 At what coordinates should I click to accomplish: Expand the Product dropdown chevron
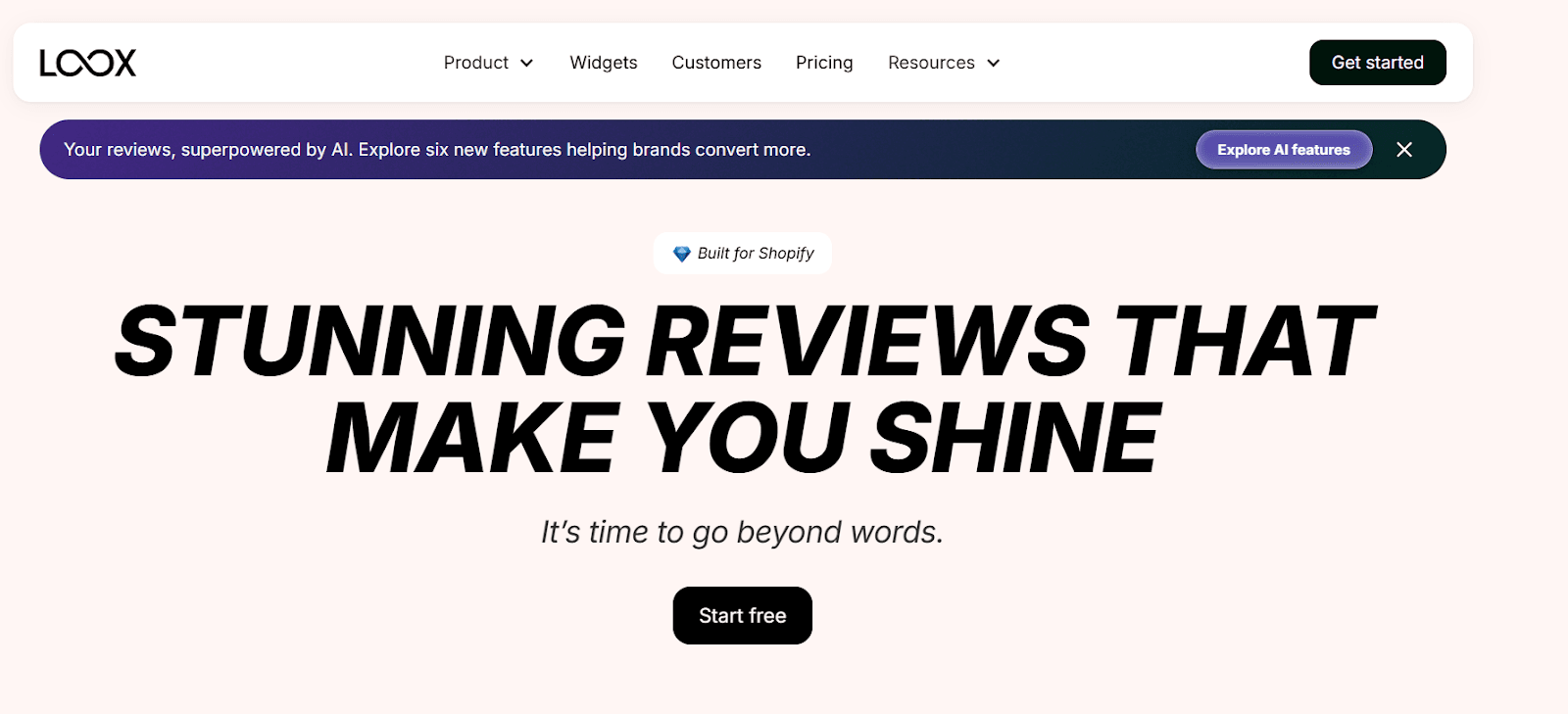pyautogui.click(x=526, y=63)
